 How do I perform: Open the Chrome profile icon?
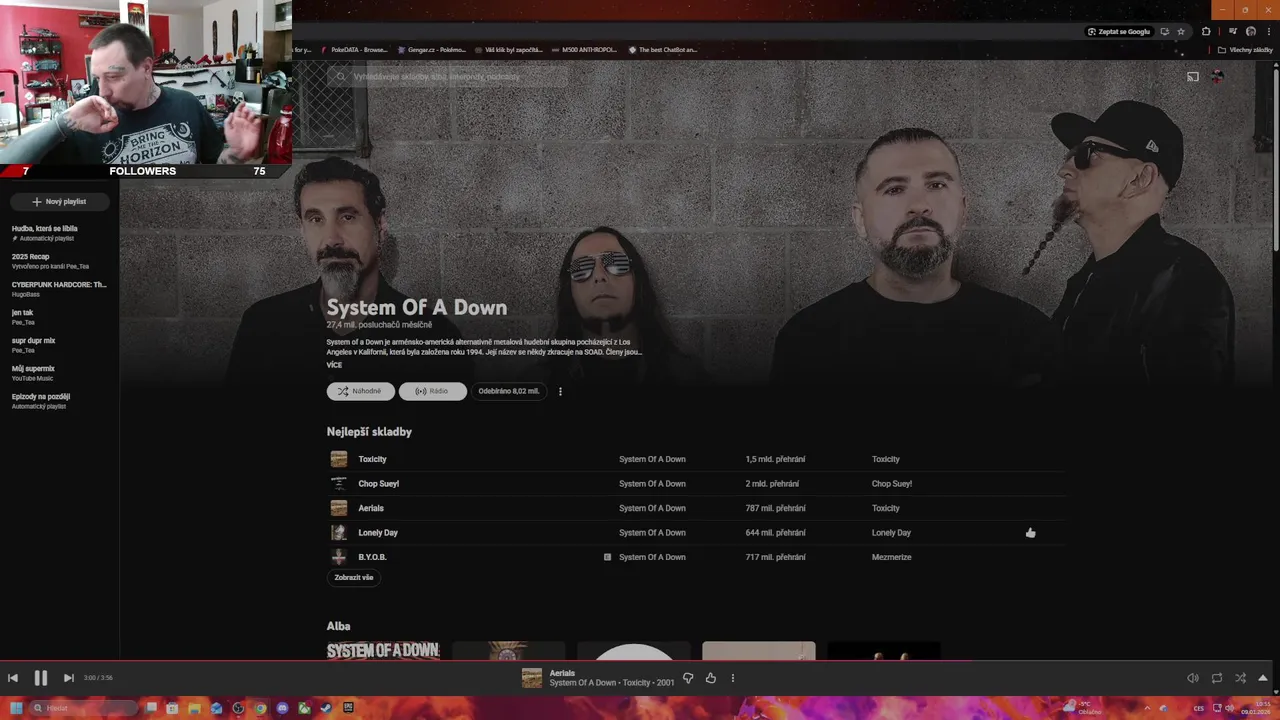tap(1251, 31)
